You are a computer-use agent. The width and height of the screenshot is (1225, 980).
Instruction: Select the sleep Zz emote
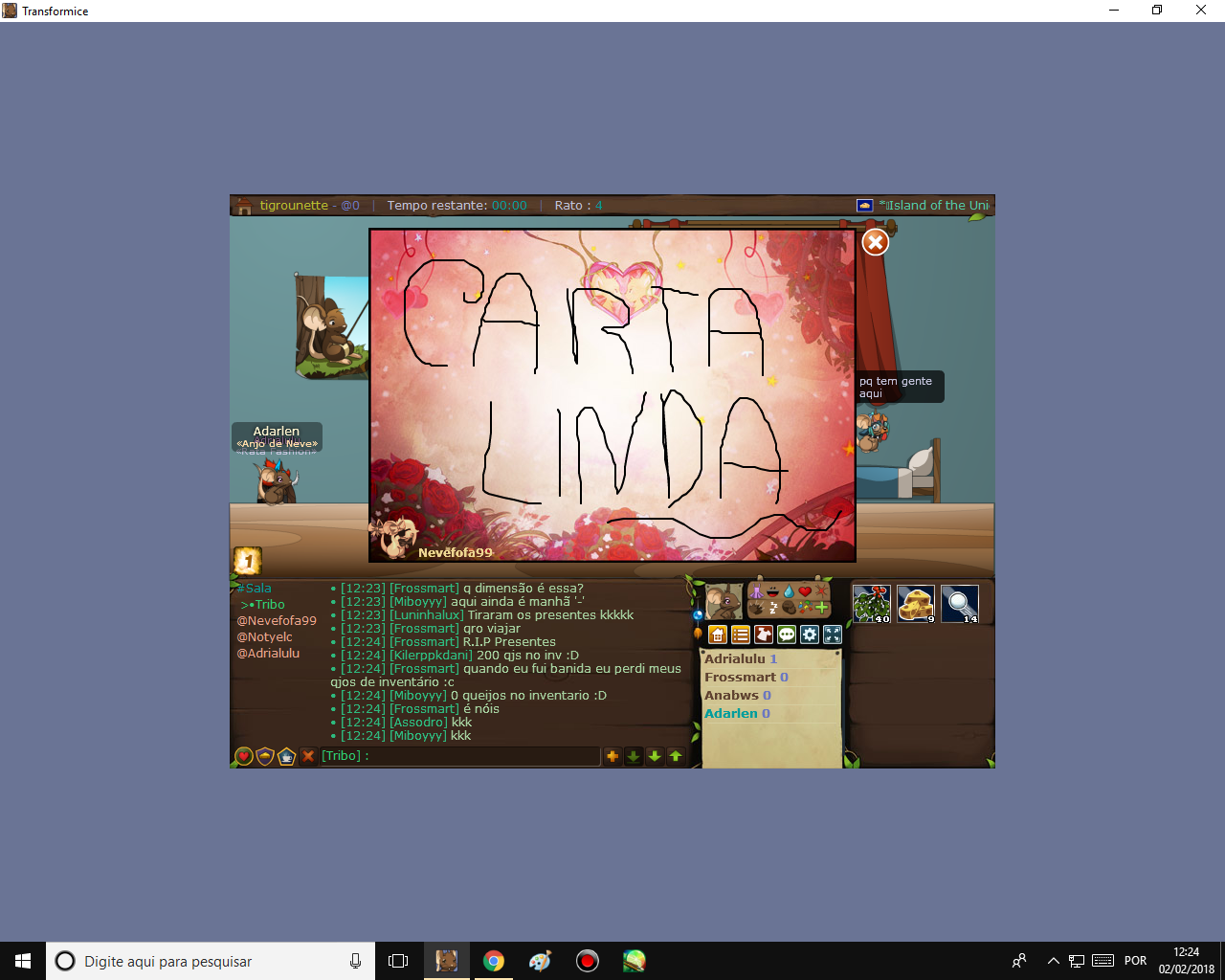pos(772,608)
